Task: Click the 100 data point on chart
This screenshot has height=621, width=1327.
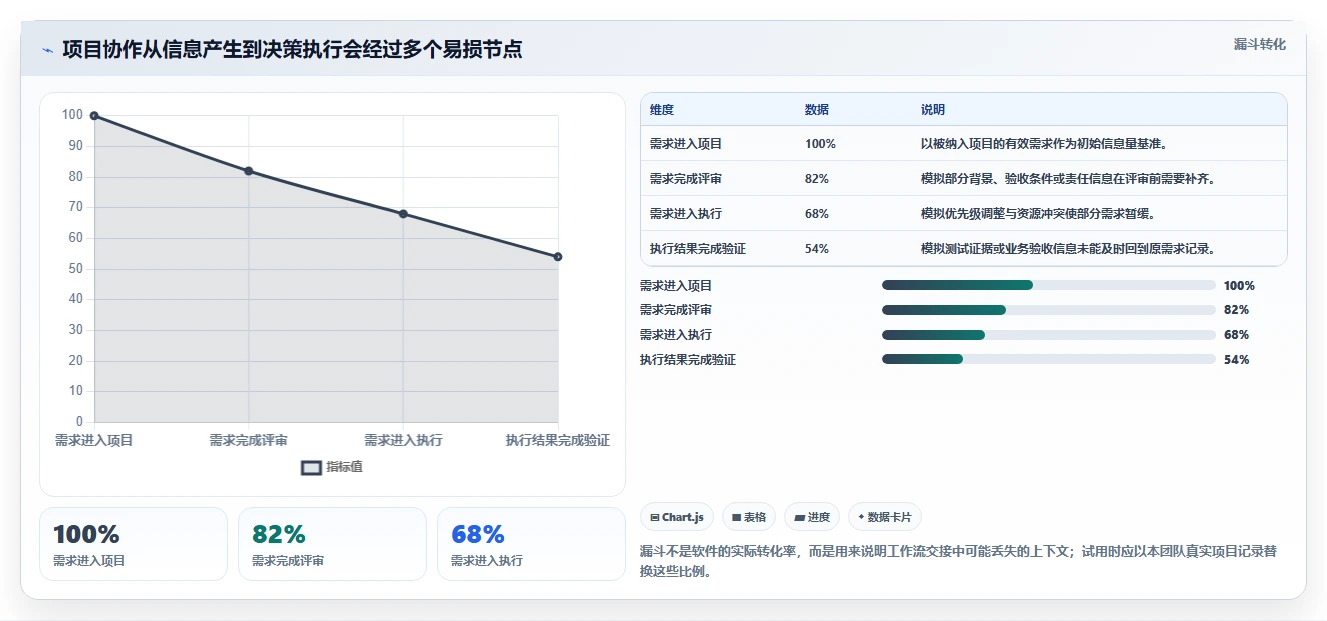Action: click(x=94, y=116)
